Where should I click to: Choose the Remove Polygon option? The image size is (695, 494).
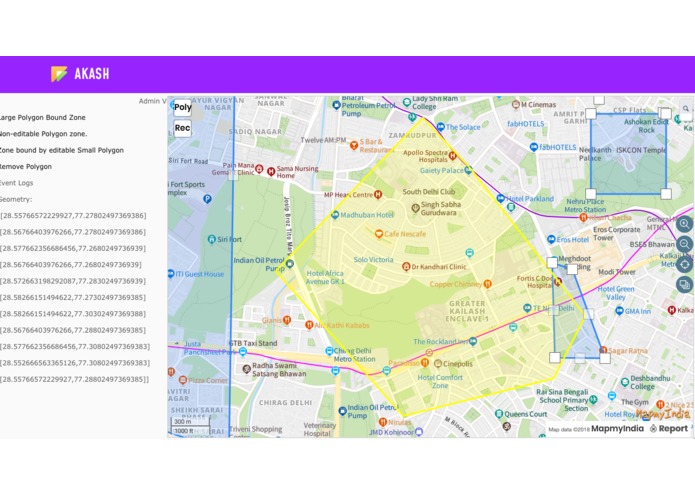pyautogui.click(x=26, y=167)
